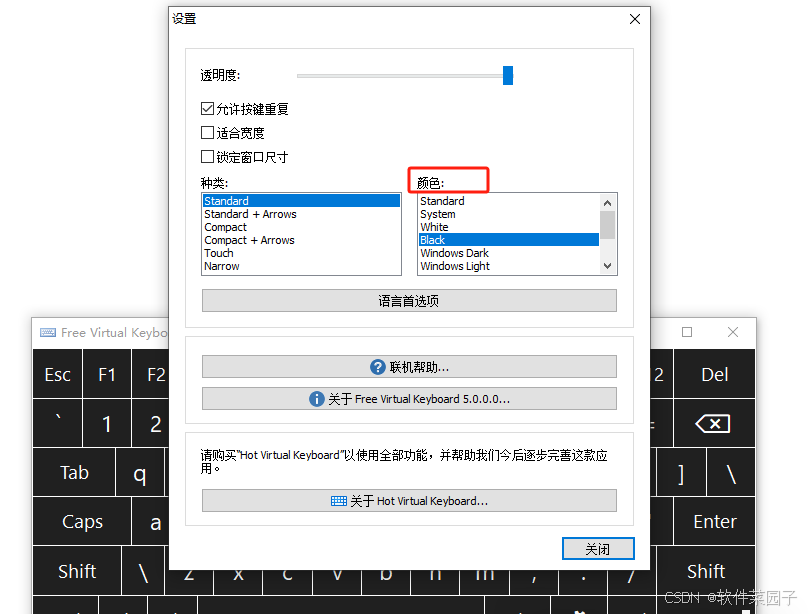Screen dimensions: 809x614
Task: Click the color list scroll up arrow
Action: (607, 203)
